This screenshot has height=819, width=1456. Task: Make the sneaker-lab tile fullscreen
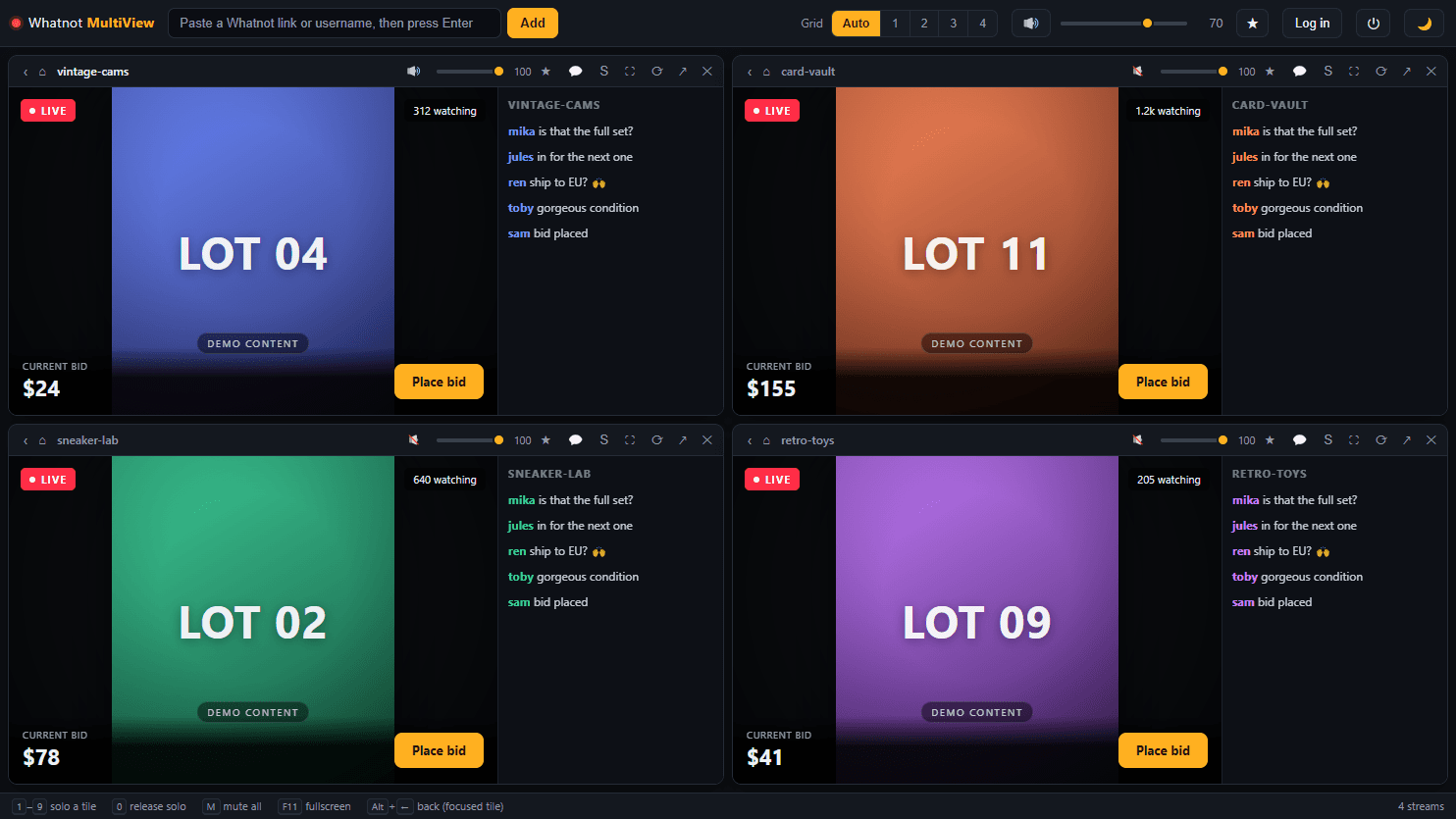tap(630, 440)
